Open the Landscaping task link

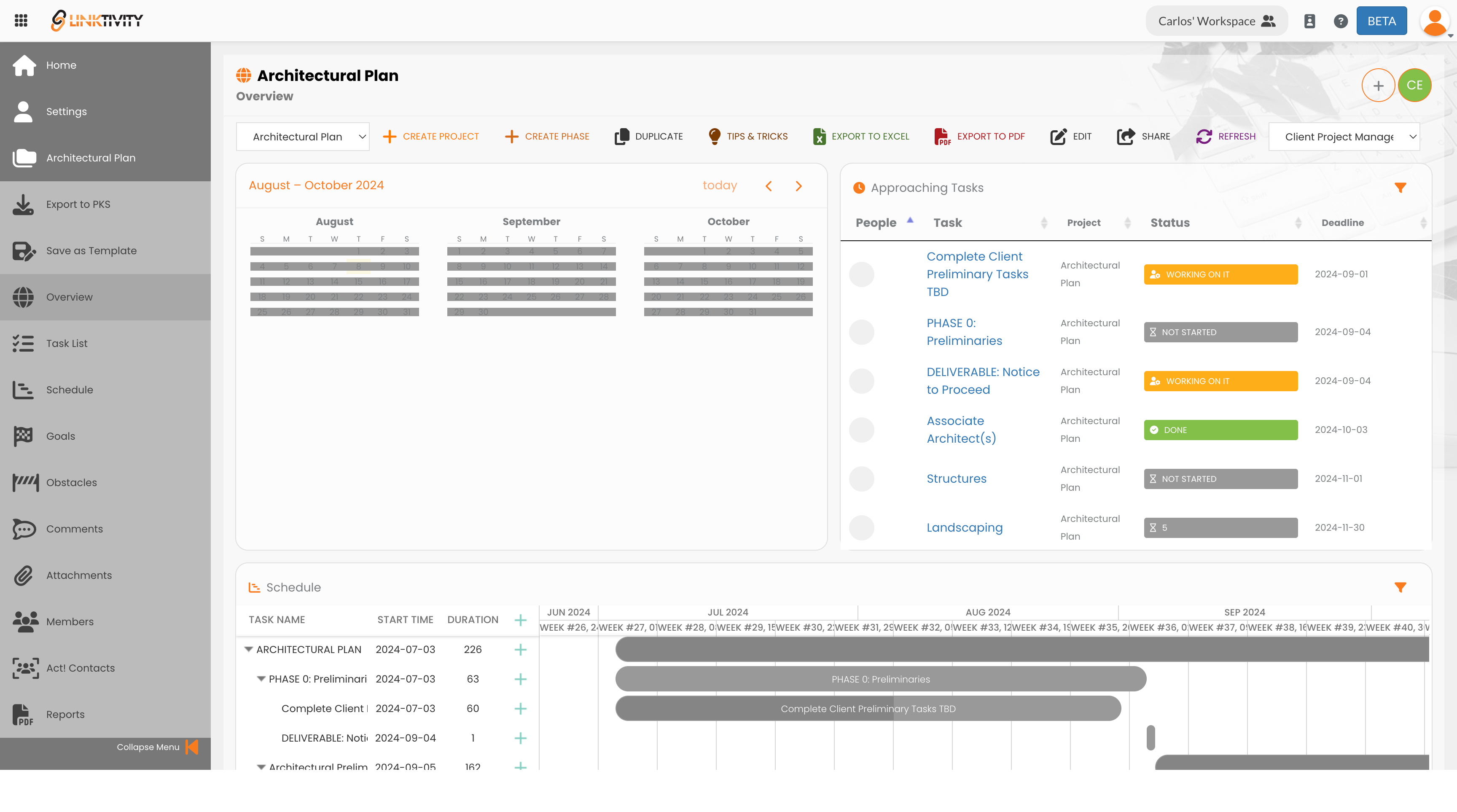click(x=964, y=527)
